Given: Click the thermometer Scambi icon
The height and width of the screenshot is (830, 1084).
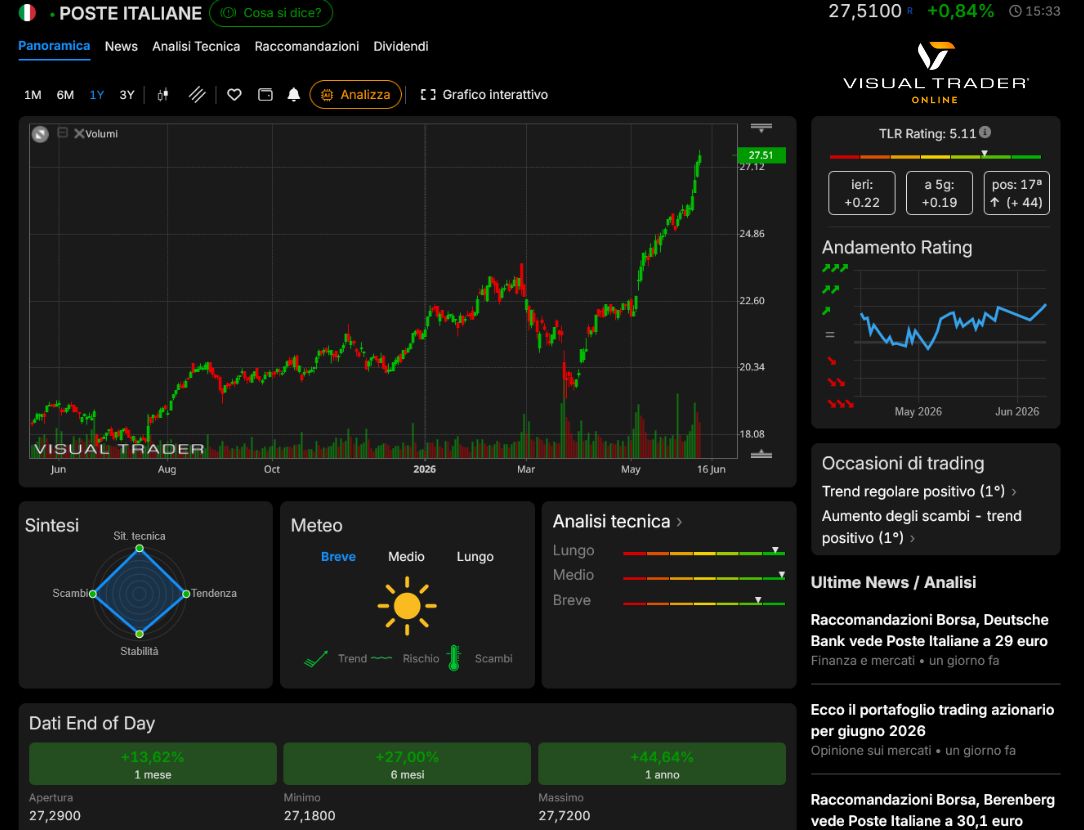Looking at the screenshot, I should [x=454, y=658].
